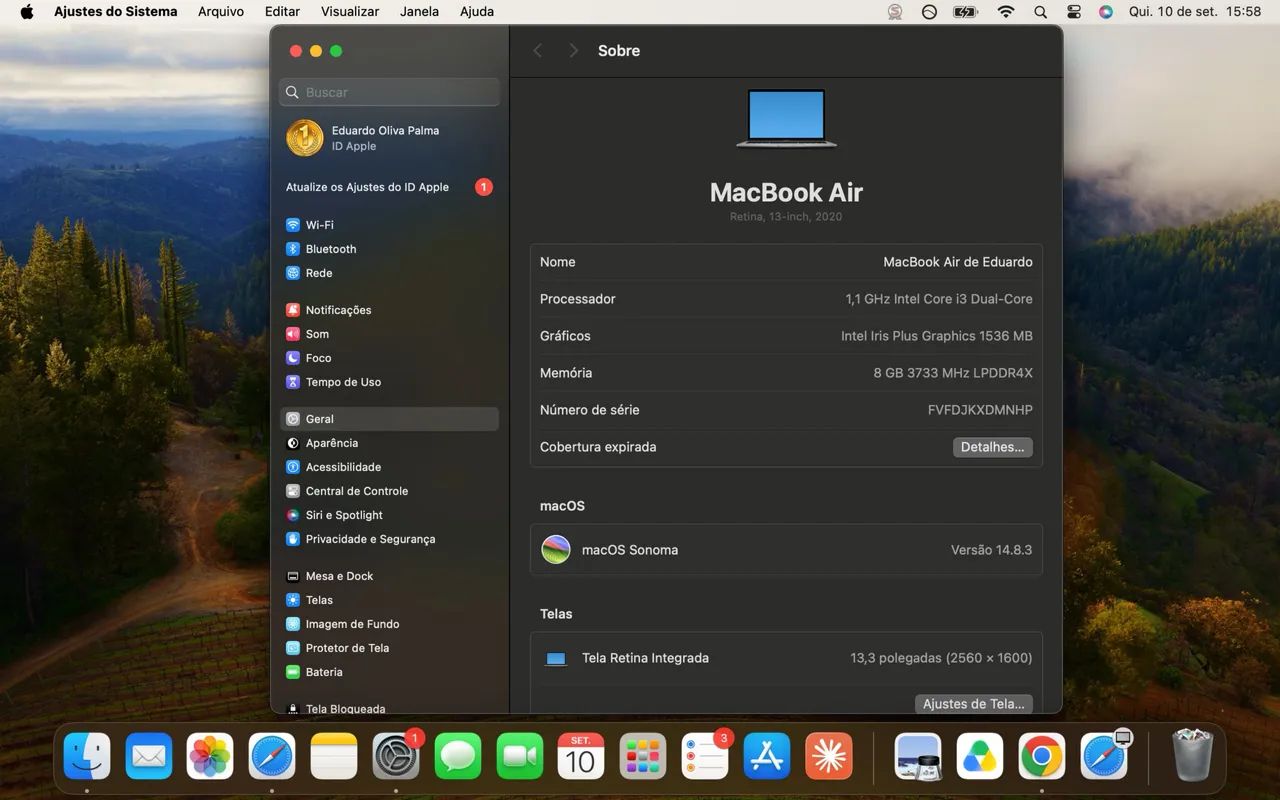Screen dimensions: 1280x800
Task: Open Photos app in the Dock
Action: (x=210, y=756)
